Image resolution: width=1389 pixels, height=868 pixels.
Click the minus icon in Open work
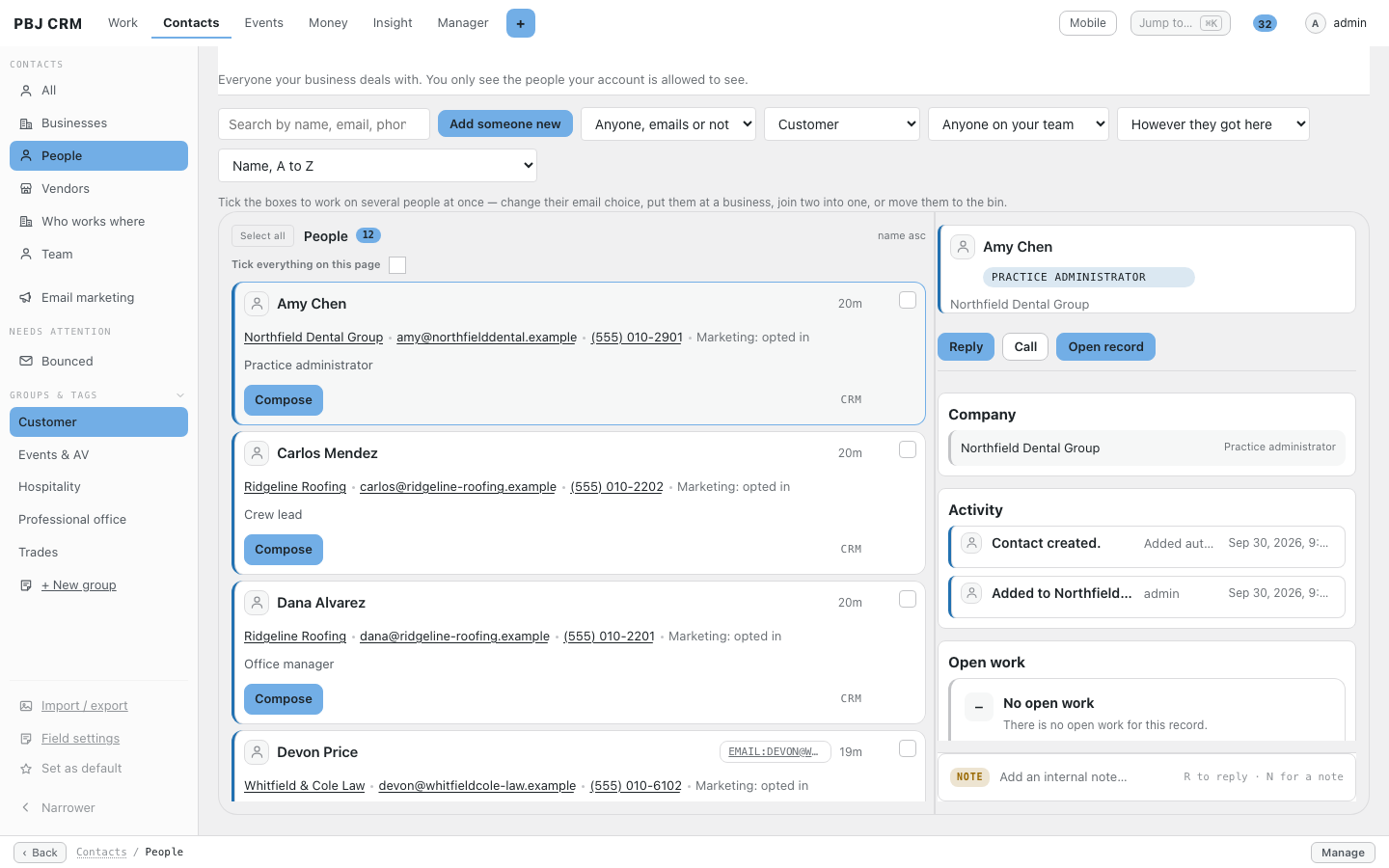click(979, 707)
